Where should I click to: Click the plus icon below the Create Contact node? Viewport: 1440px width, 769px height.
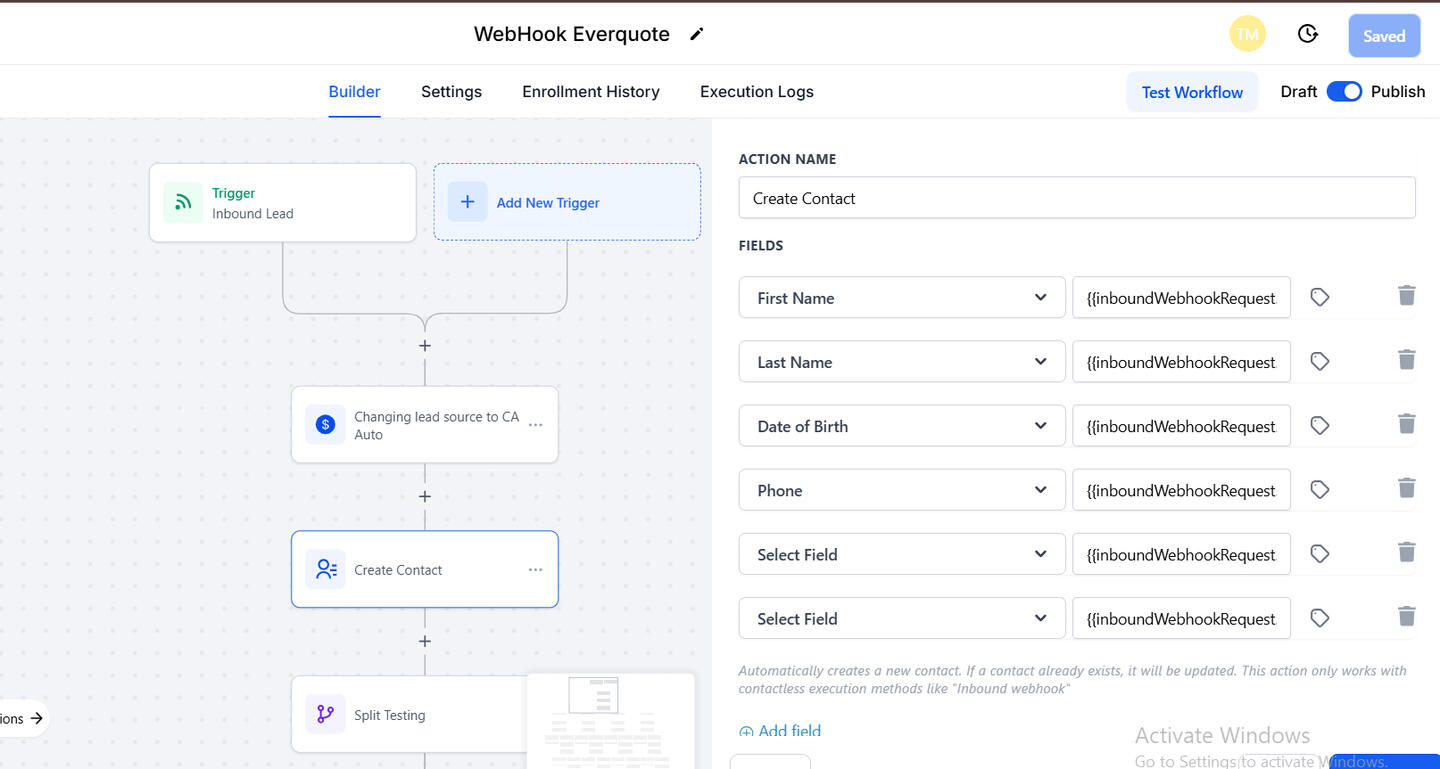tap(425, 641)
